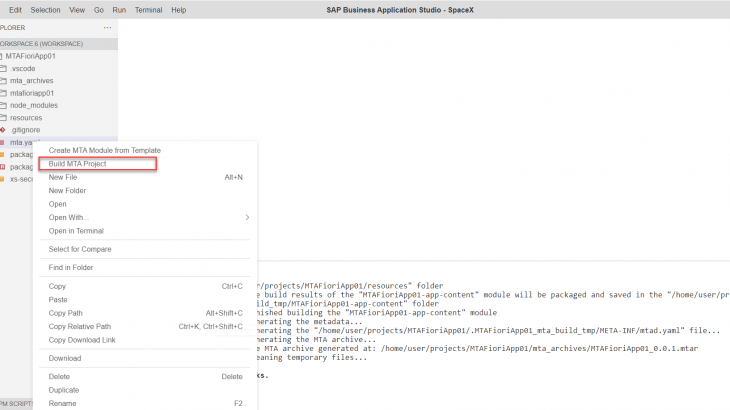Click the .gitignore git file icon

click(3, 130)
